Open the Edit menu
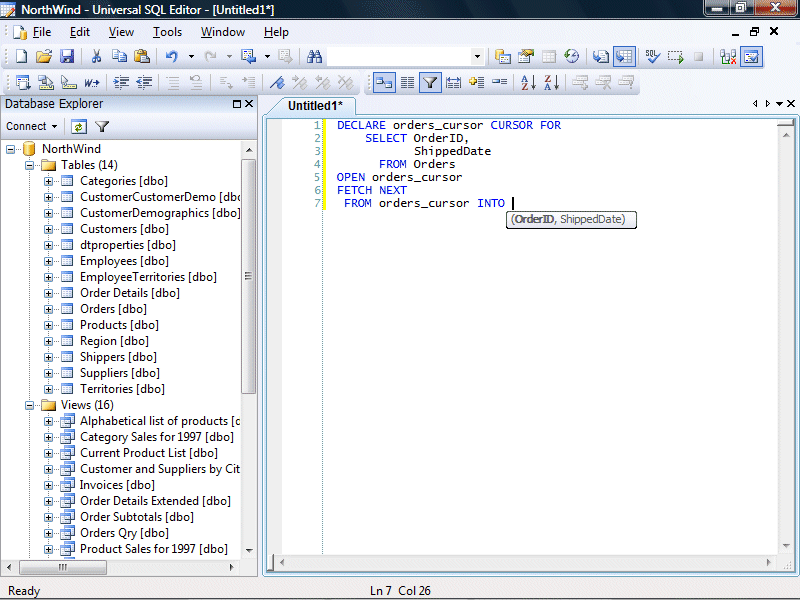The image size is (800, 600). [80, 32]
